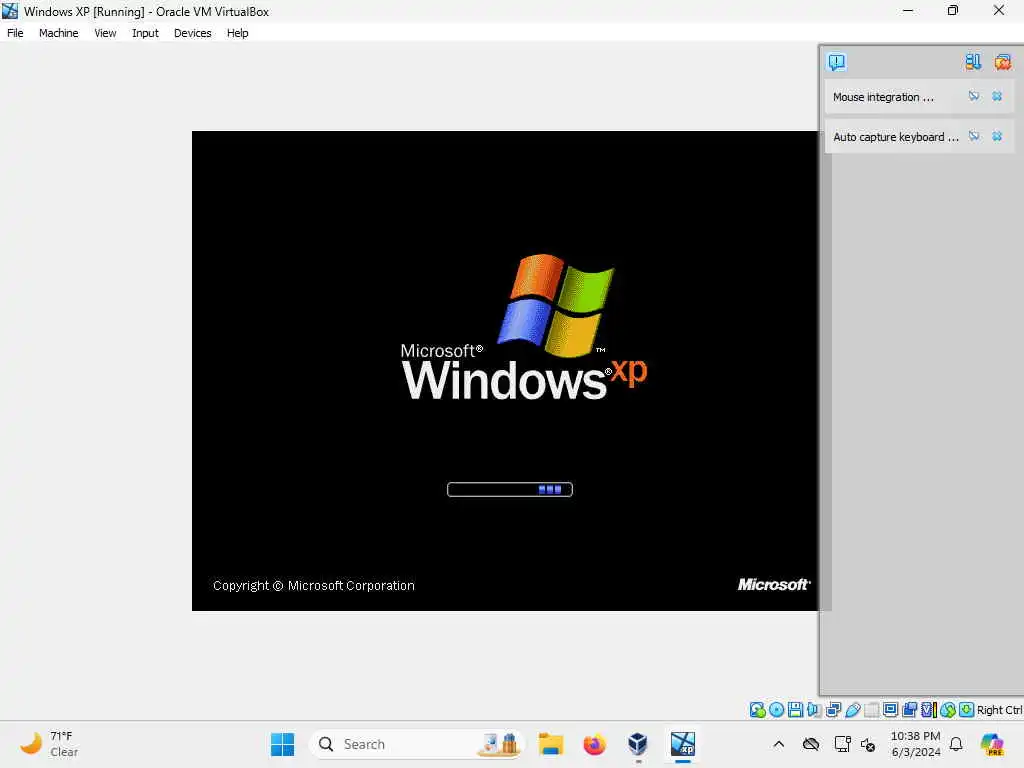Minimize the VirtualBox window
1024x768 pixels.
pos(908,10)
